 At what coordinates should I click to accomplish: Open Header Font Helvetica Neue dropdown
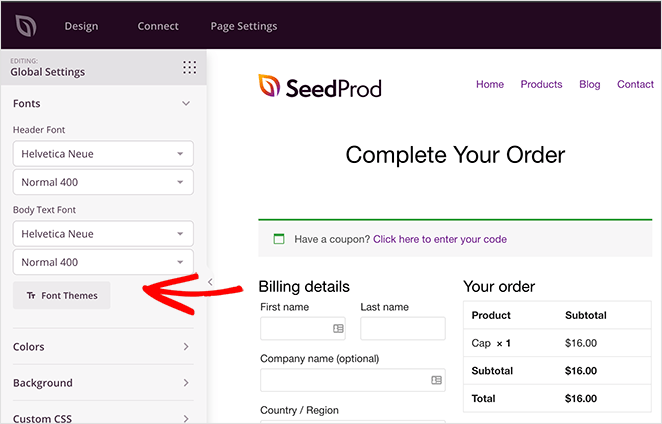[x=103, y=154]
